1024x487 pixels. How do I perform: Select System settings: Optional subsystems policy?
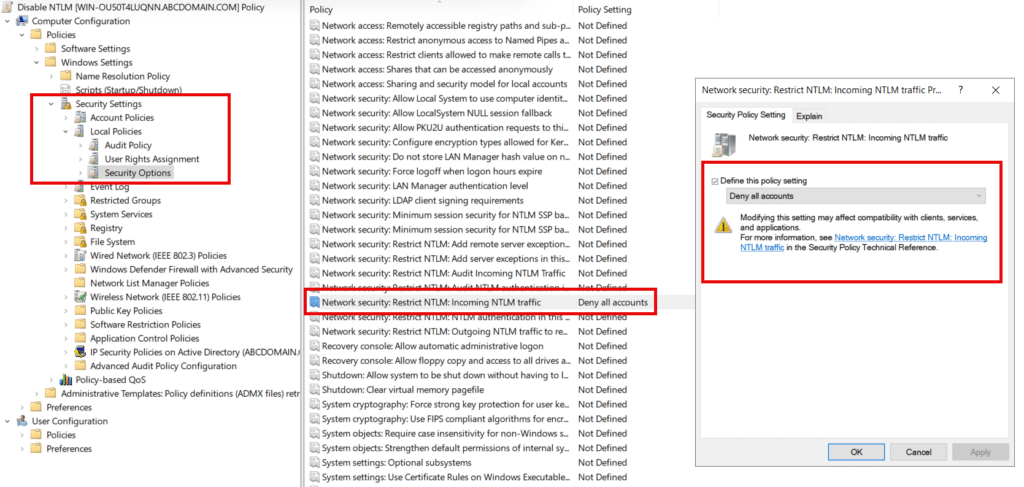click(x=396, y=463)
